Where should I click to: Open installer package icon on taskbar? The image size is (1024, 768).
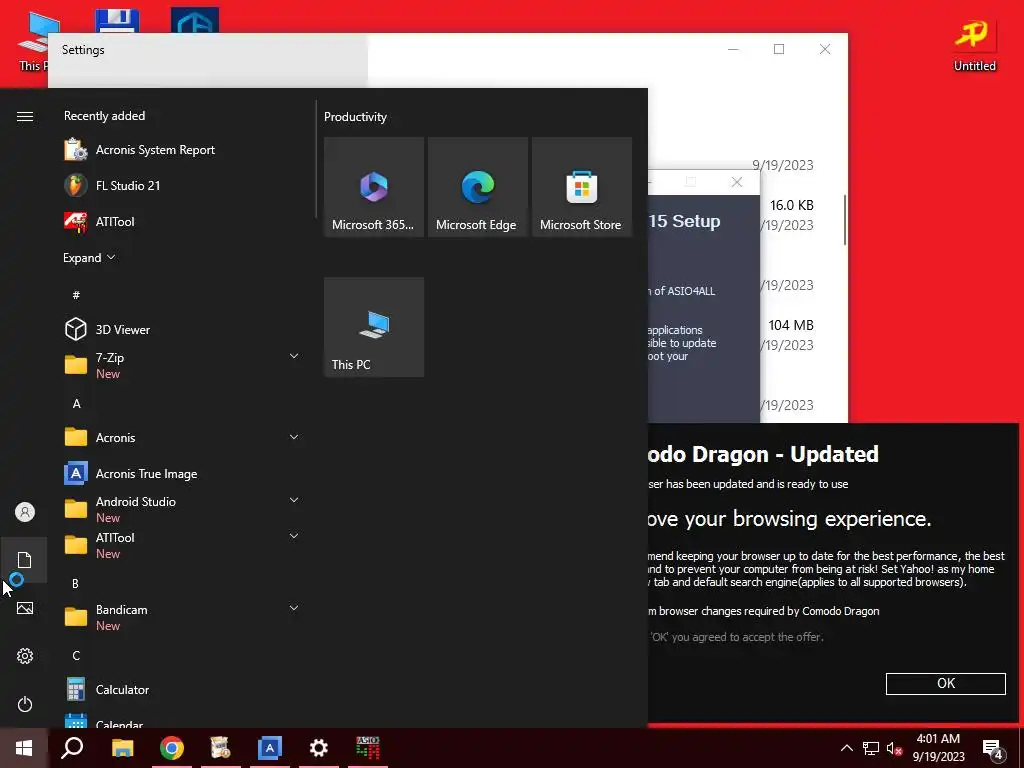click(x=221, y=748)
